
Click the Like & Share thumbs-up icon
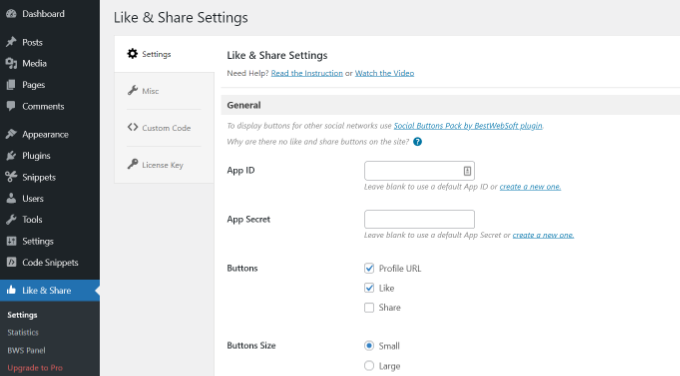11,290
